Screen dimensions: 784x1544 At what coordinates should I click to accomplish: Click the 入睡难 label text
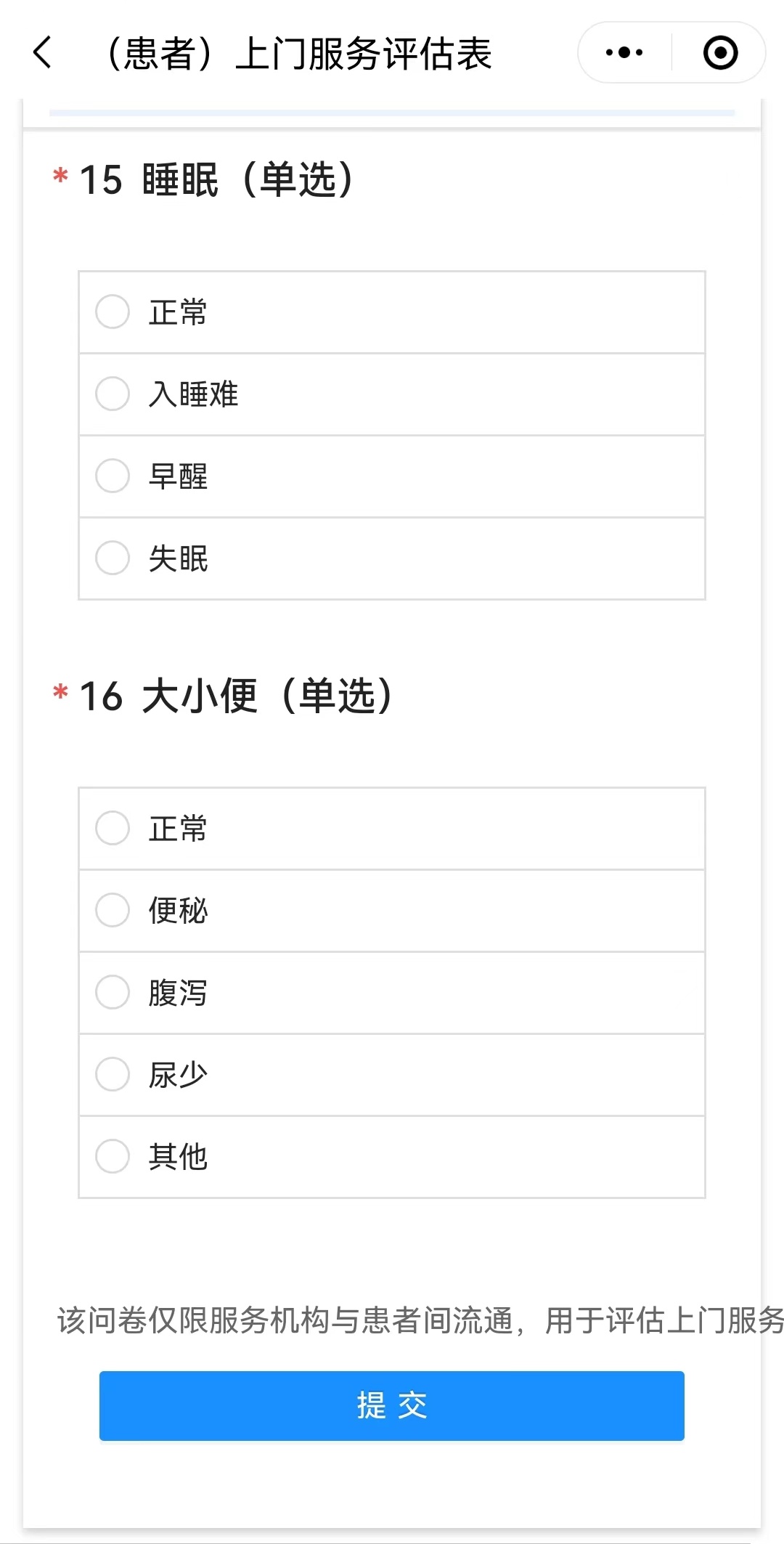193,394
